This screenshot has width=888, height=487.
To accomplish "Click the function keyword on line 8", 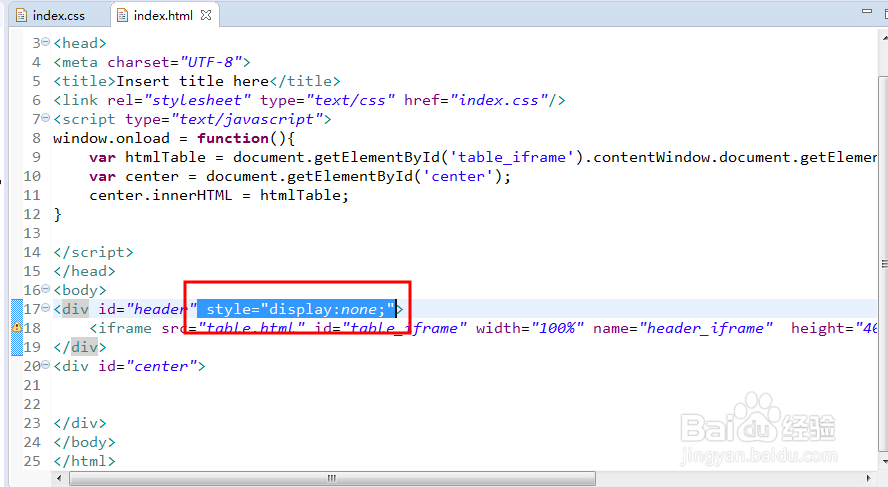I will click(x=233, y=138).
